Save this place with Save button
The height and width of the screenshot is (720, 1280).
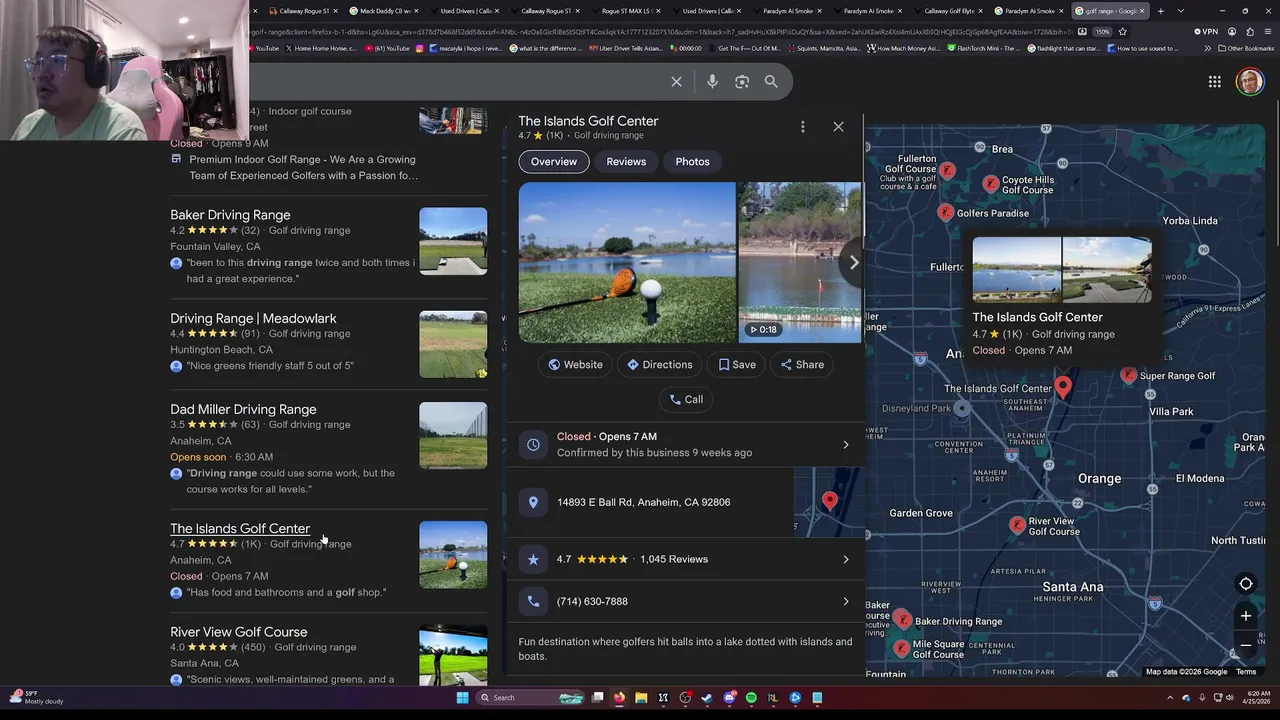pyautogui.click(x=737, y=365)
